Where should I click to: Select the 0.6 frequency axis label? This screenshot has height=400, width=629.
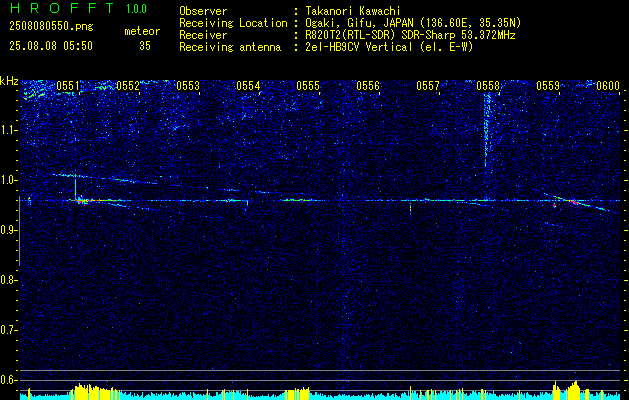click(9, 380)
